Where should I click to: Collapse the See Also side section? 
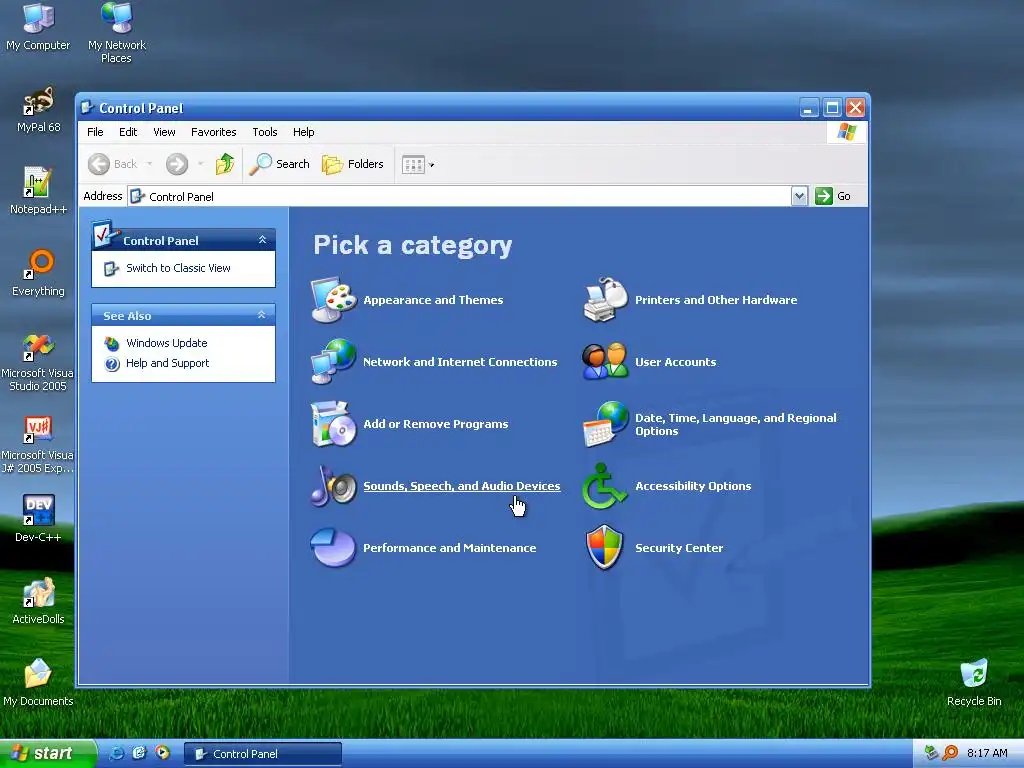pos(262,315)
